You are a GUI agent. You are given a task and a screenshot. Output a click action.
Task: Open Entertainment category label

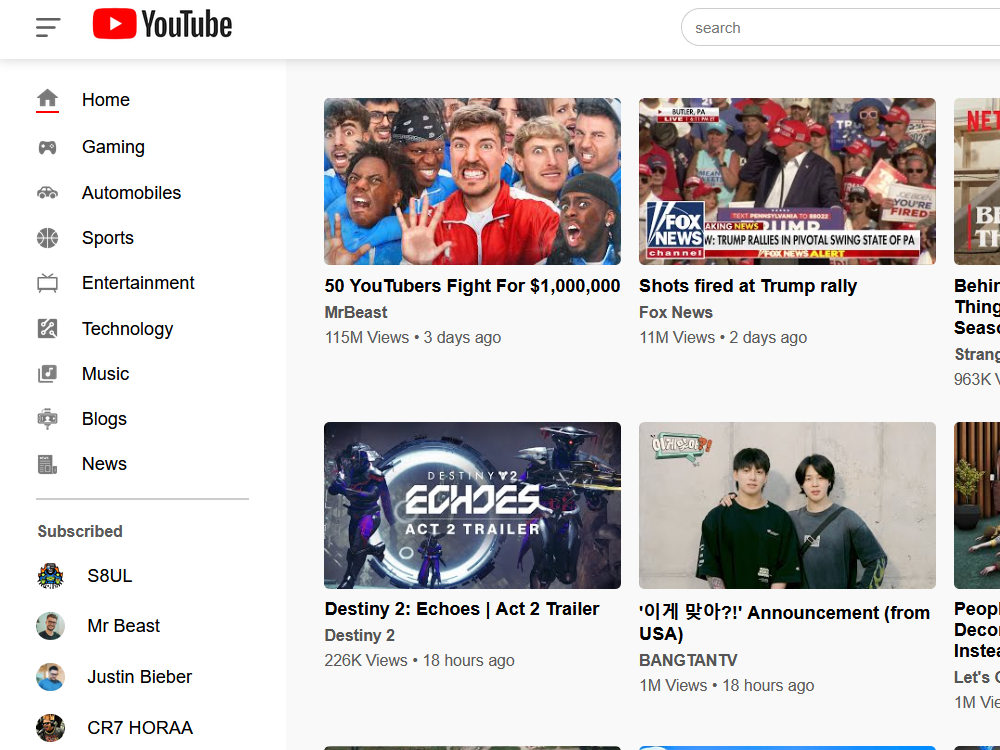click(x=138, y=283)
